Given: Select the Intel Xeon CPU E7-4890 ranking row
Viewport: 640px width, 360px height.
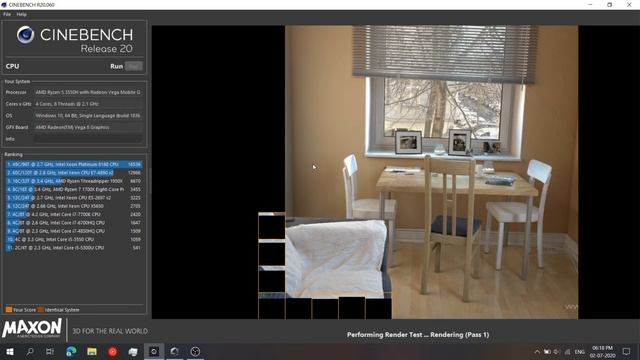Looking at the screenshot, I should coord(74,173).
